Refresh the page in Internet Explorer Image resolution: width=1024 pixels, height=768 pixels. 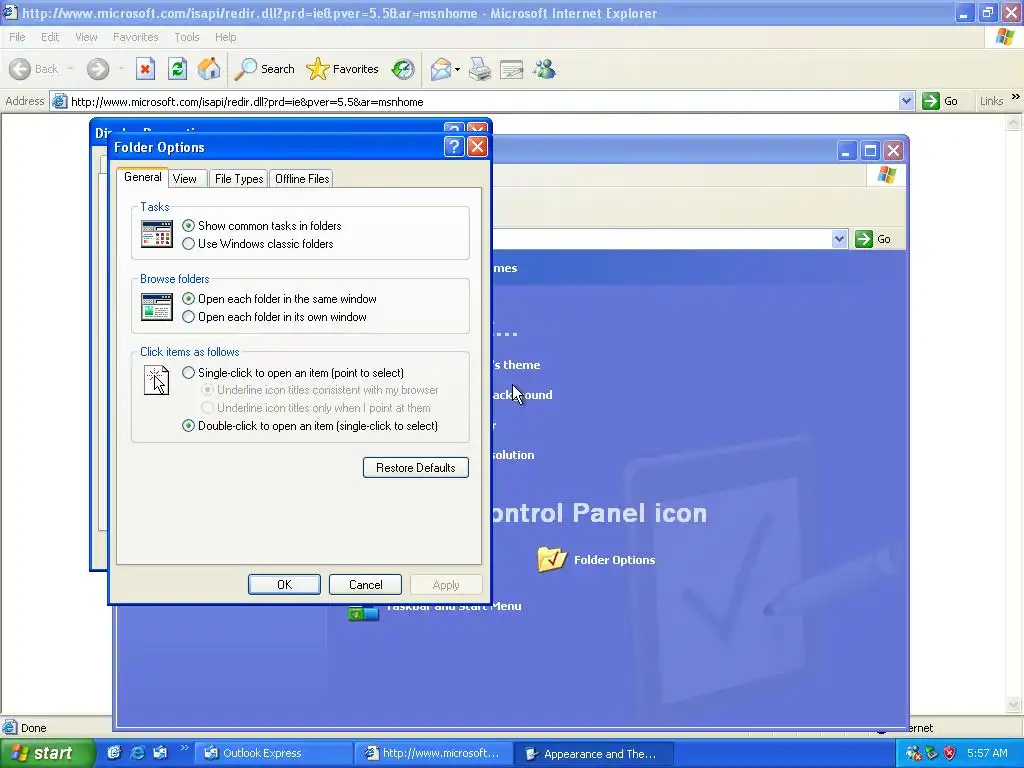click(177, 69)
